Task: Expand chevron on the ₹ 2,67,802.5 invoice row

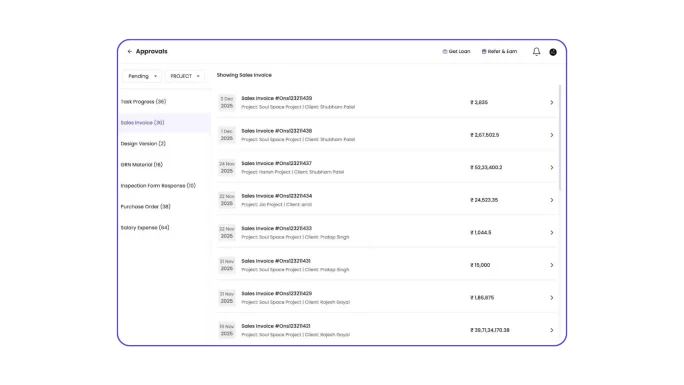Action: pyautogui.click(x=551, y=135)
